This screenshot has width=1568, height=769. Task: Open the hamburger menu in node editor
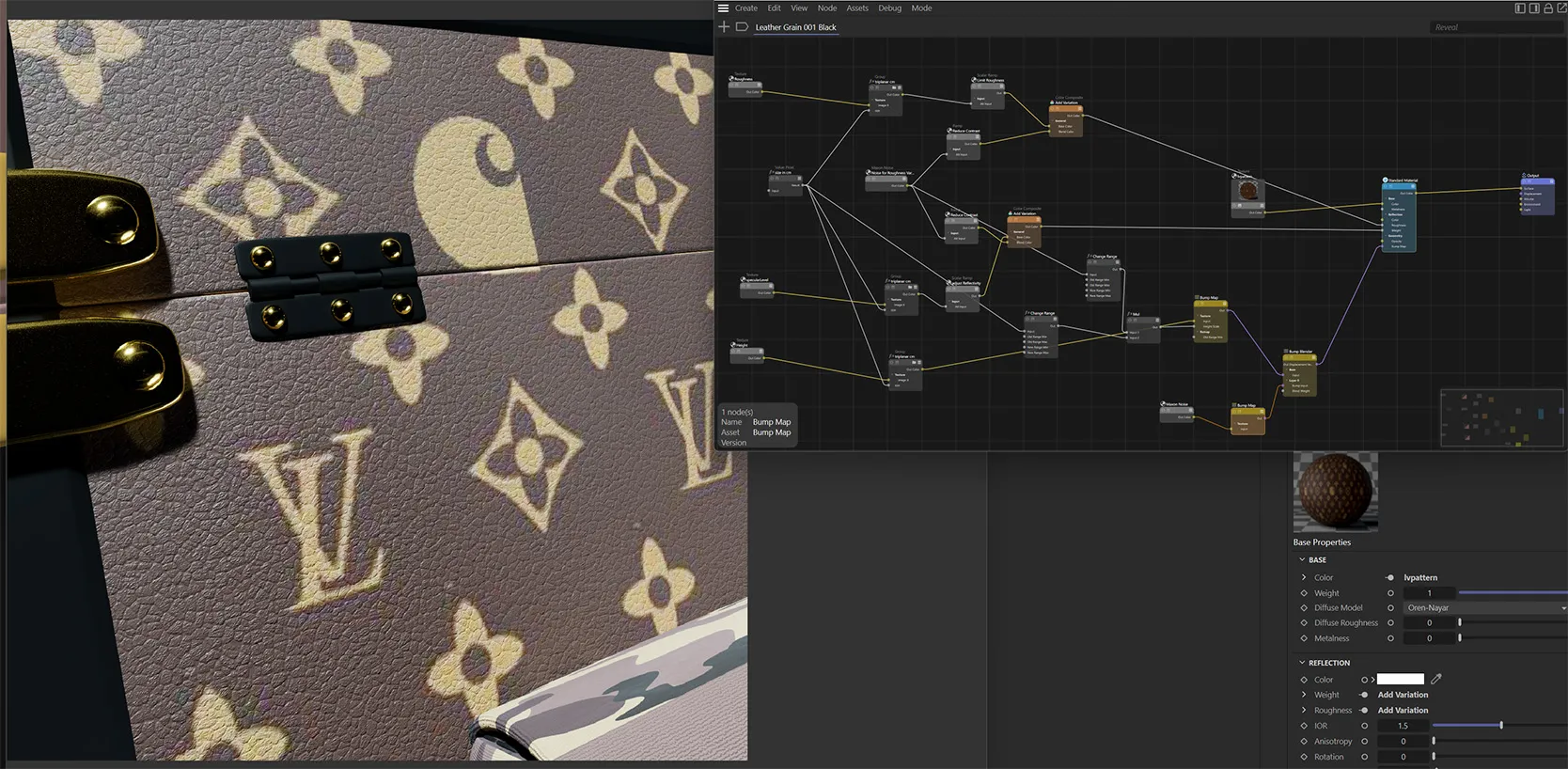723,8
